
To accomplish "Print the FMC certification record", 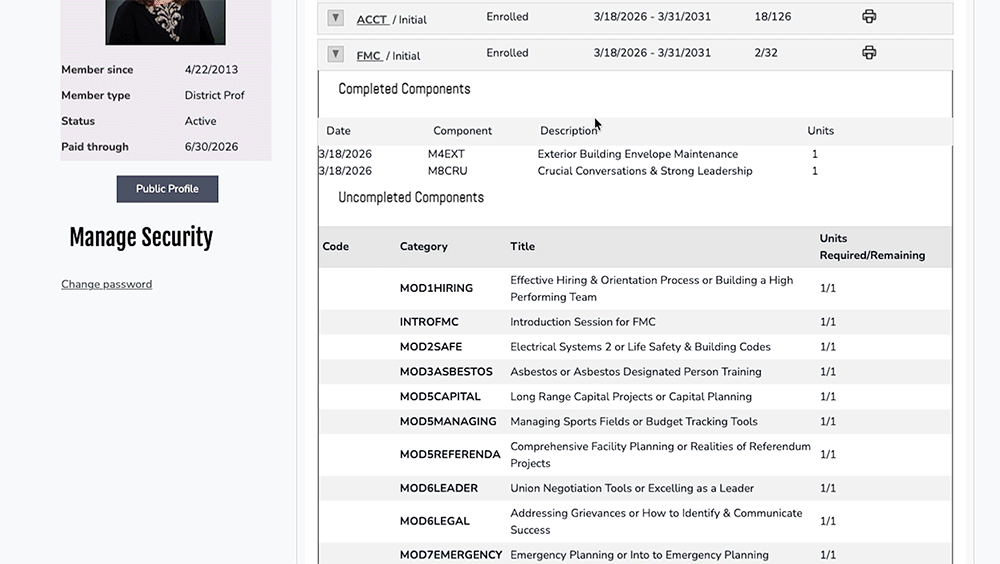I will coord(869,53).
